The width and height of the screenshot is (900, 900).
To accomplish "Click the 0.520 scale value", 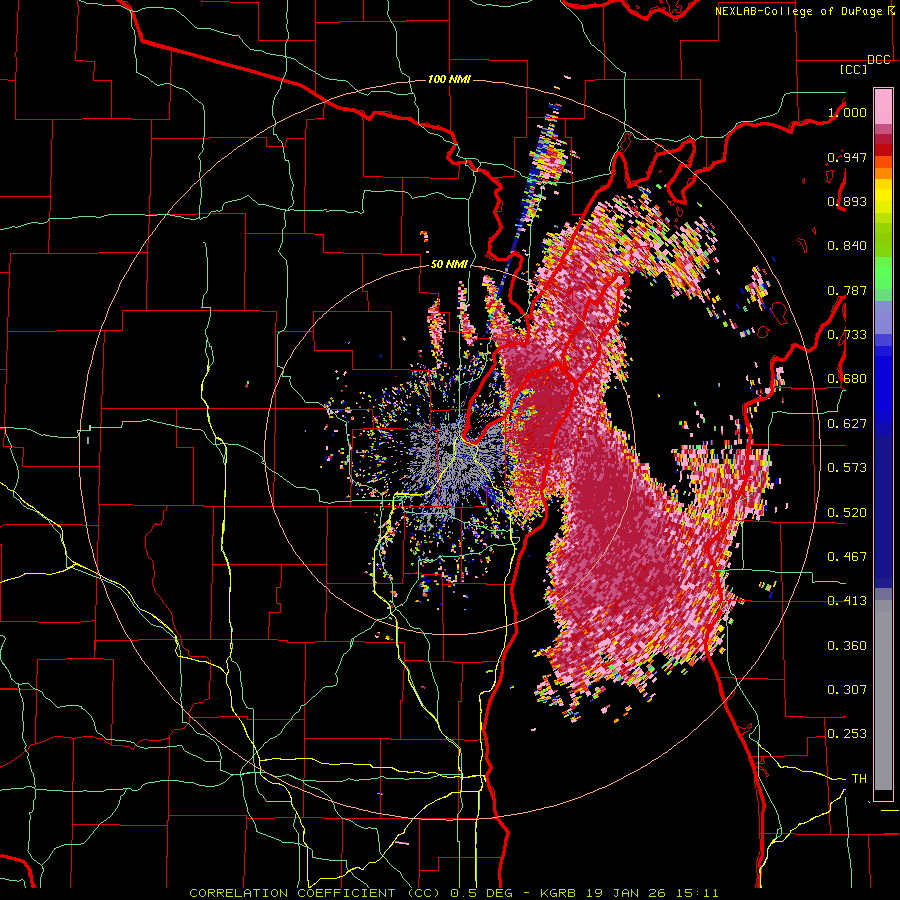I will (847, 513).
